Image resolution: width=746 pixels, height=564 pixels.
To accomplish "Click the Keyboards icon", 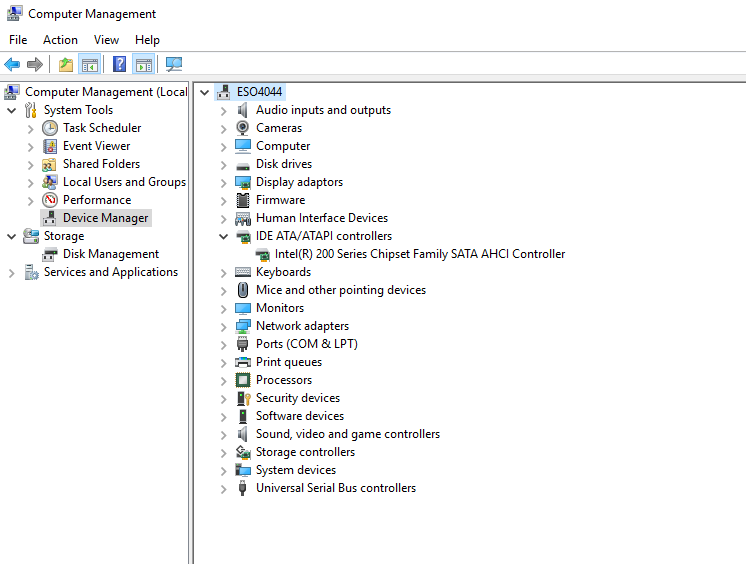I will coord(243,272).
